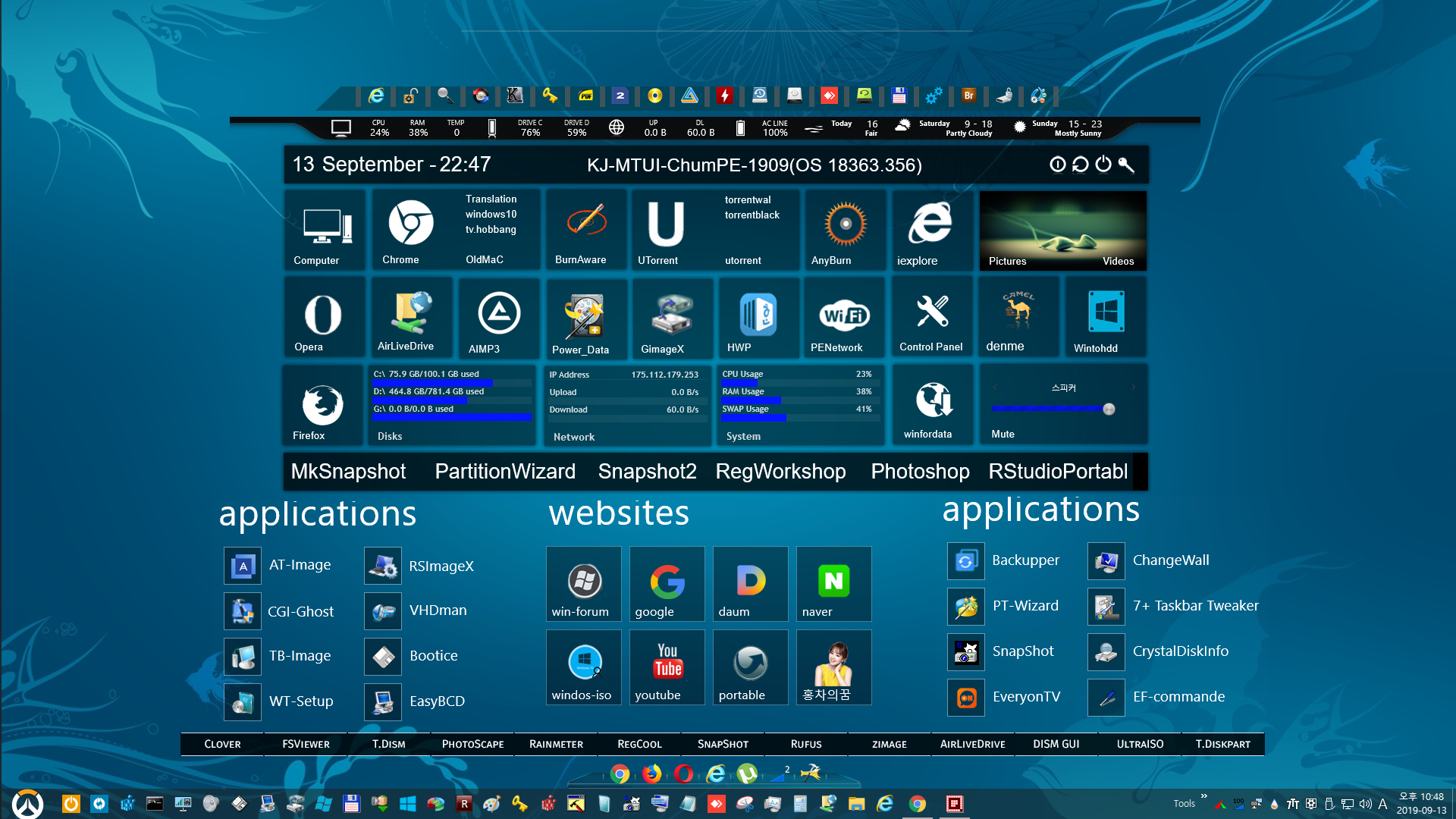The image size is (1456, 819).
Task: Open Photoshop in the shortcut bar
Action: click(920, 471)
